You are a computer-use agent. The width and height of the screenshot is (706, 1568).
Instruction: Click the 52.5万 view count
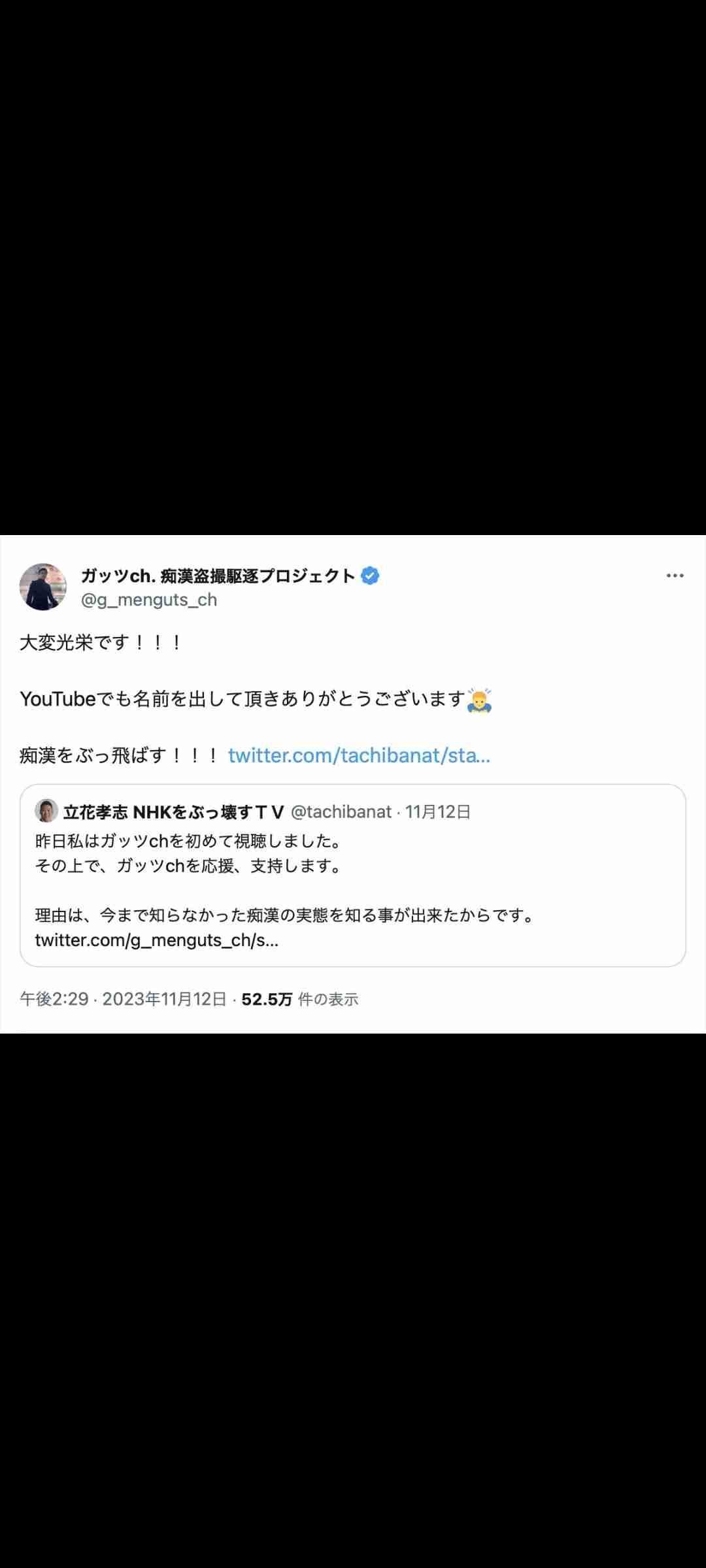267,999
